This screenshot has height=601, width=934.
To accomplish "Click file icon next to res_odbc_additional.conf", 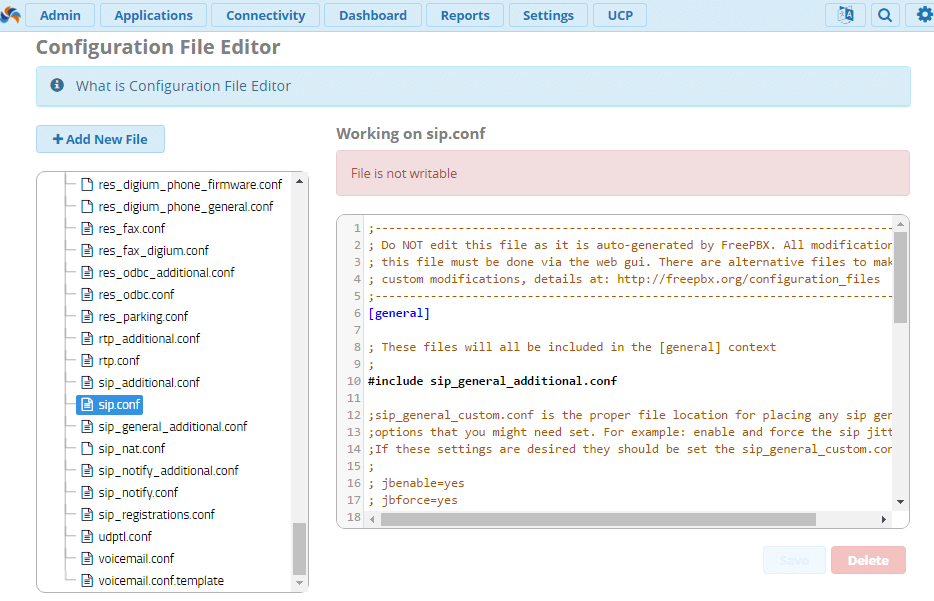I will [87, 273].
